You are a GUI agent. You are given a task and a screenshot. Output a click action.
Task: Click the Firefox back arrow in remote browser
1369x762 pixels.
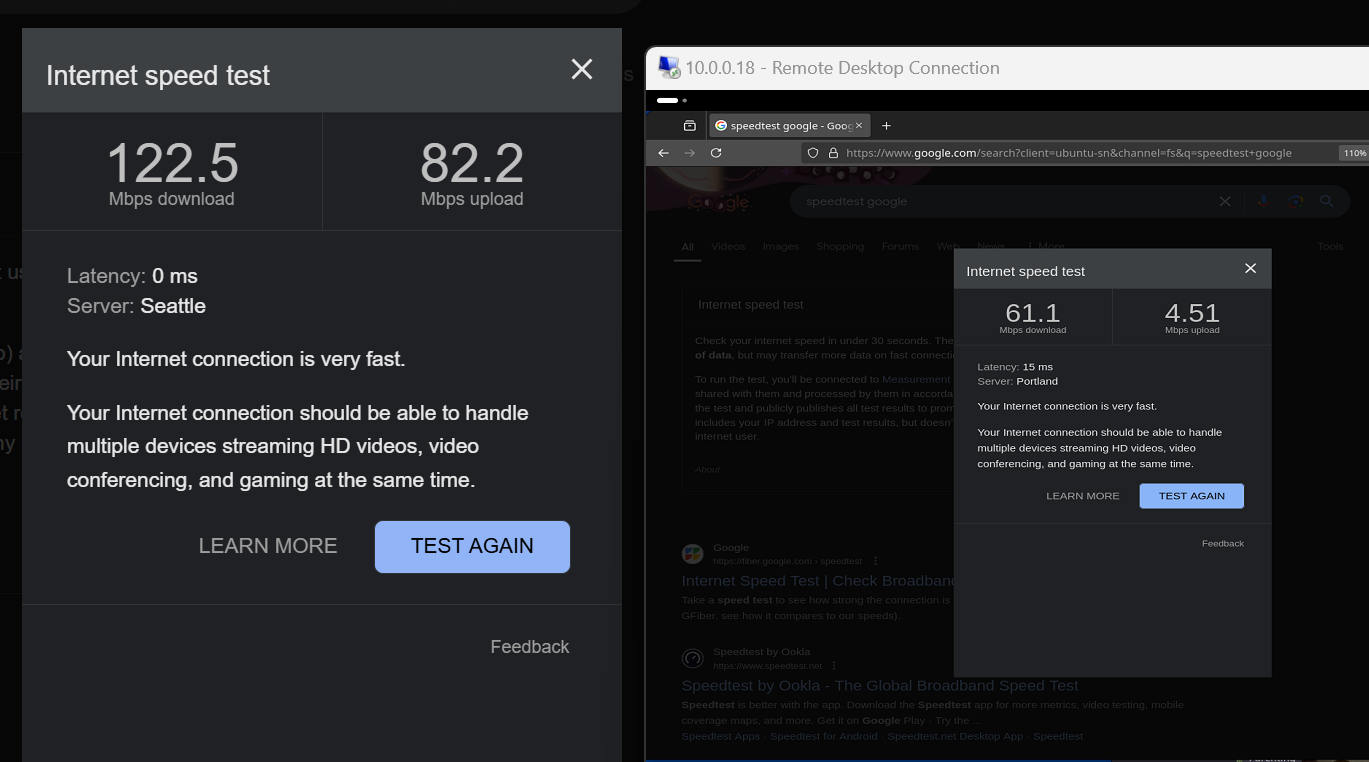663,153
